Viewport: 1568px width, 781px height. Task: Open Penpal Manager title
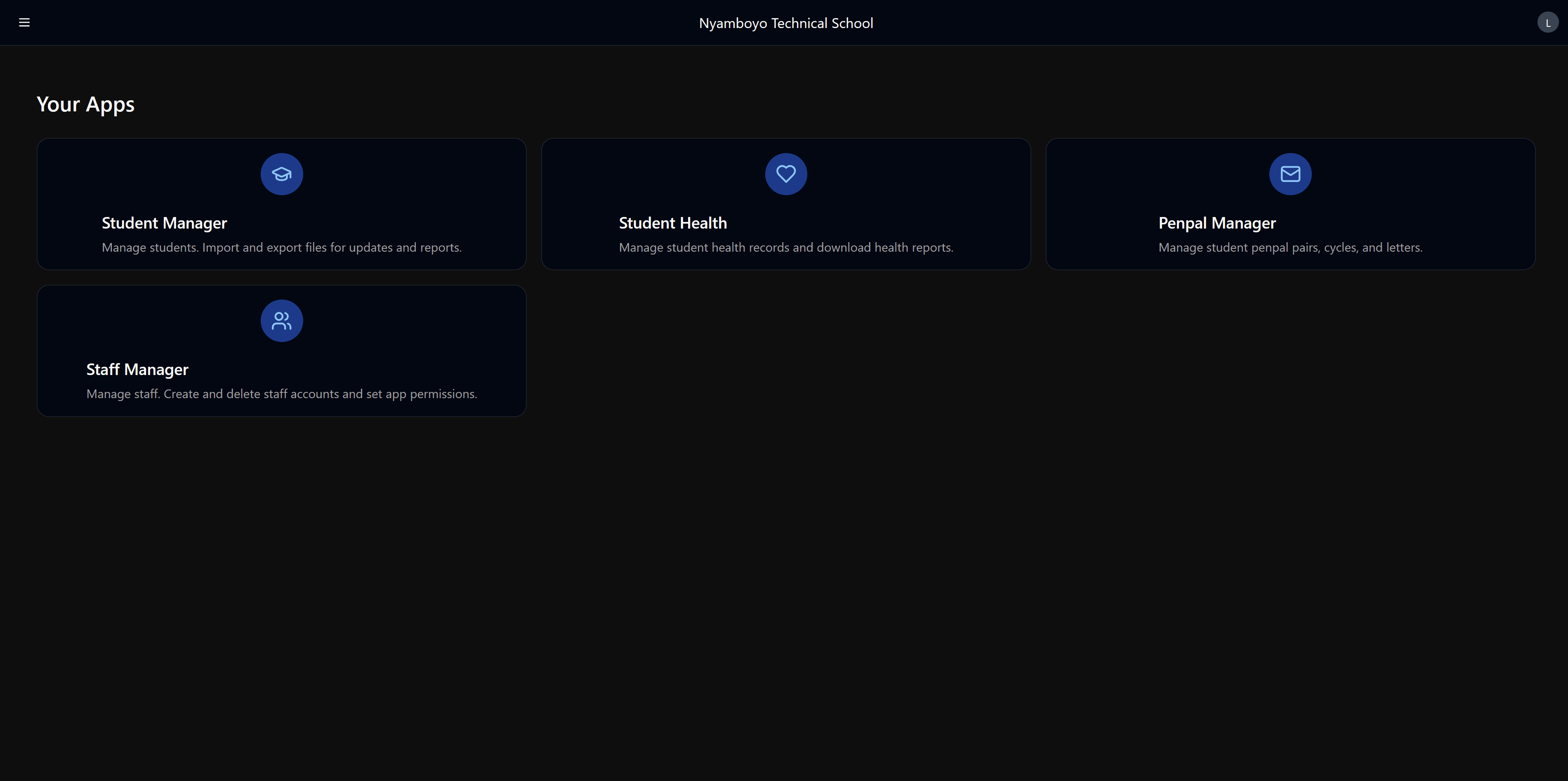point(1217,223)
